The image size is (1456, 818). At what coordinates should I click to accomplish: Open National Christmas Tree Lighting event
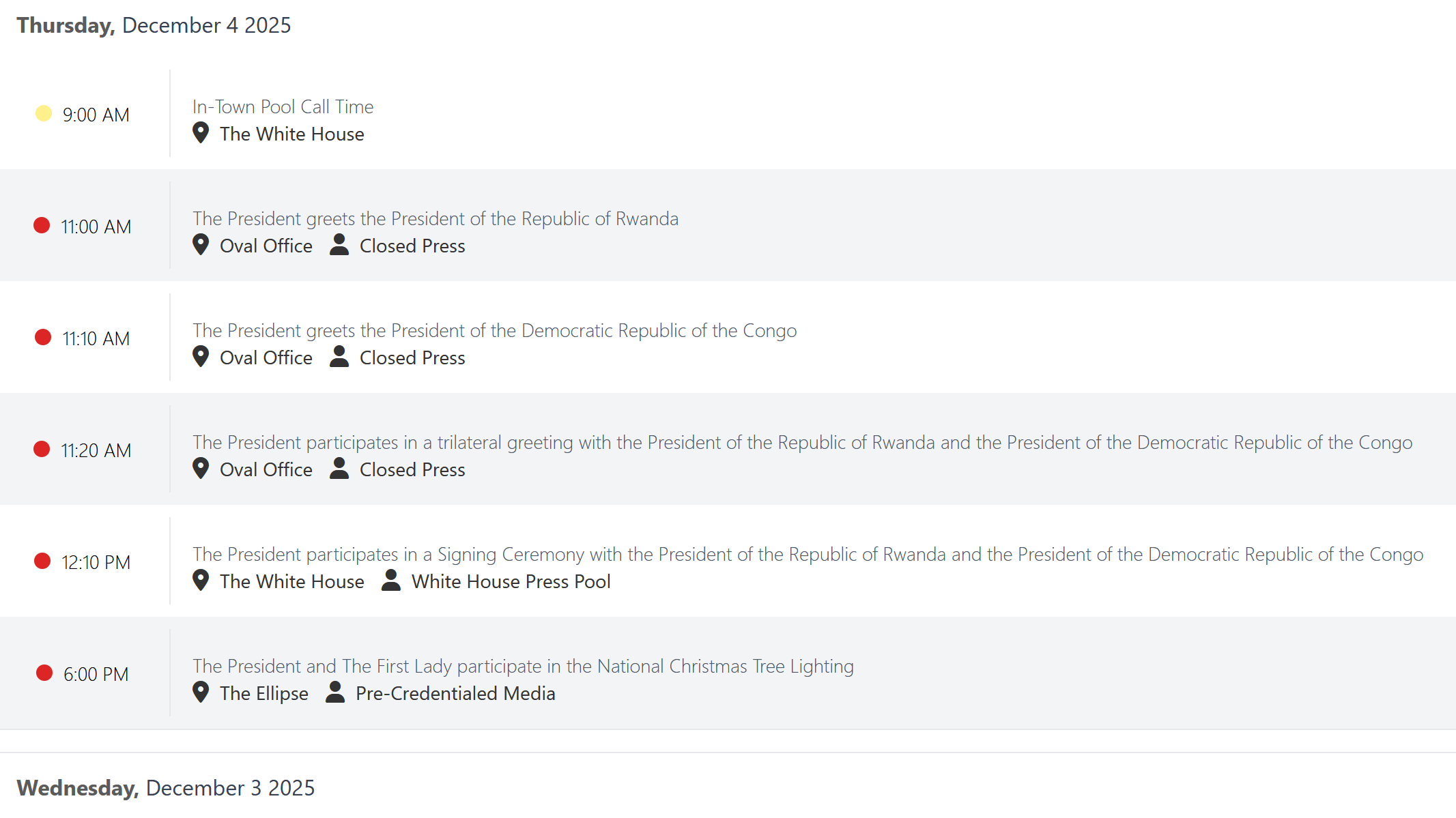coord(523,666)
